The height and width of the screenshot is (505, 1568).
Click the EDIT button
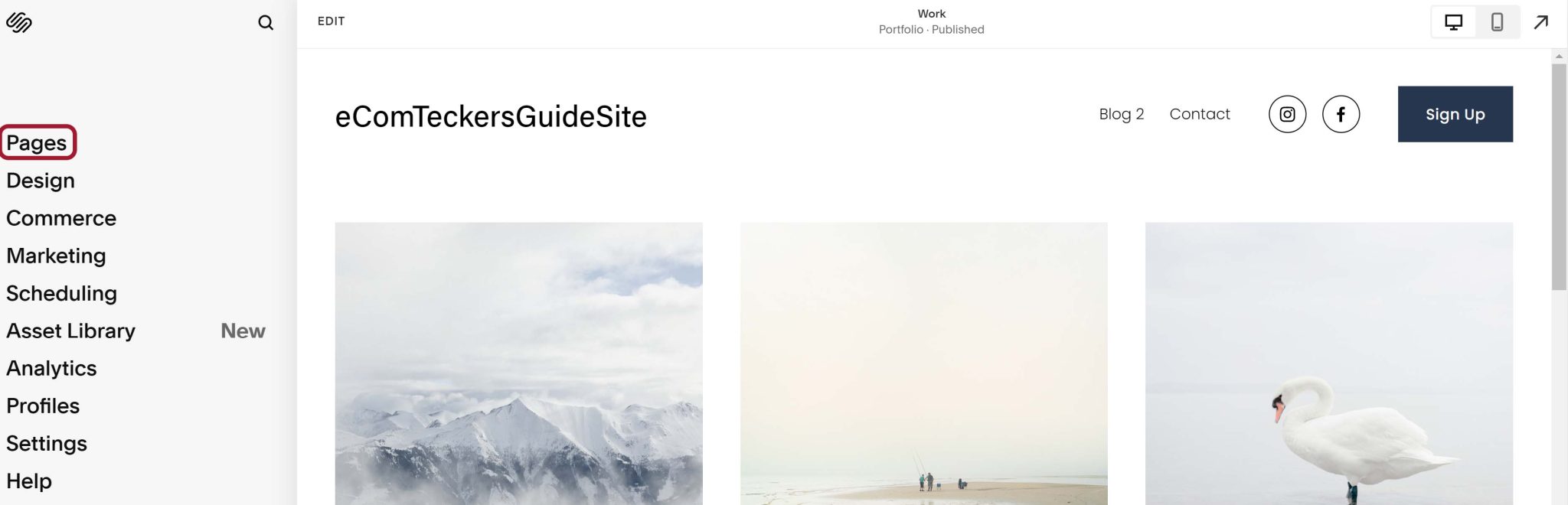pos(332,21)
